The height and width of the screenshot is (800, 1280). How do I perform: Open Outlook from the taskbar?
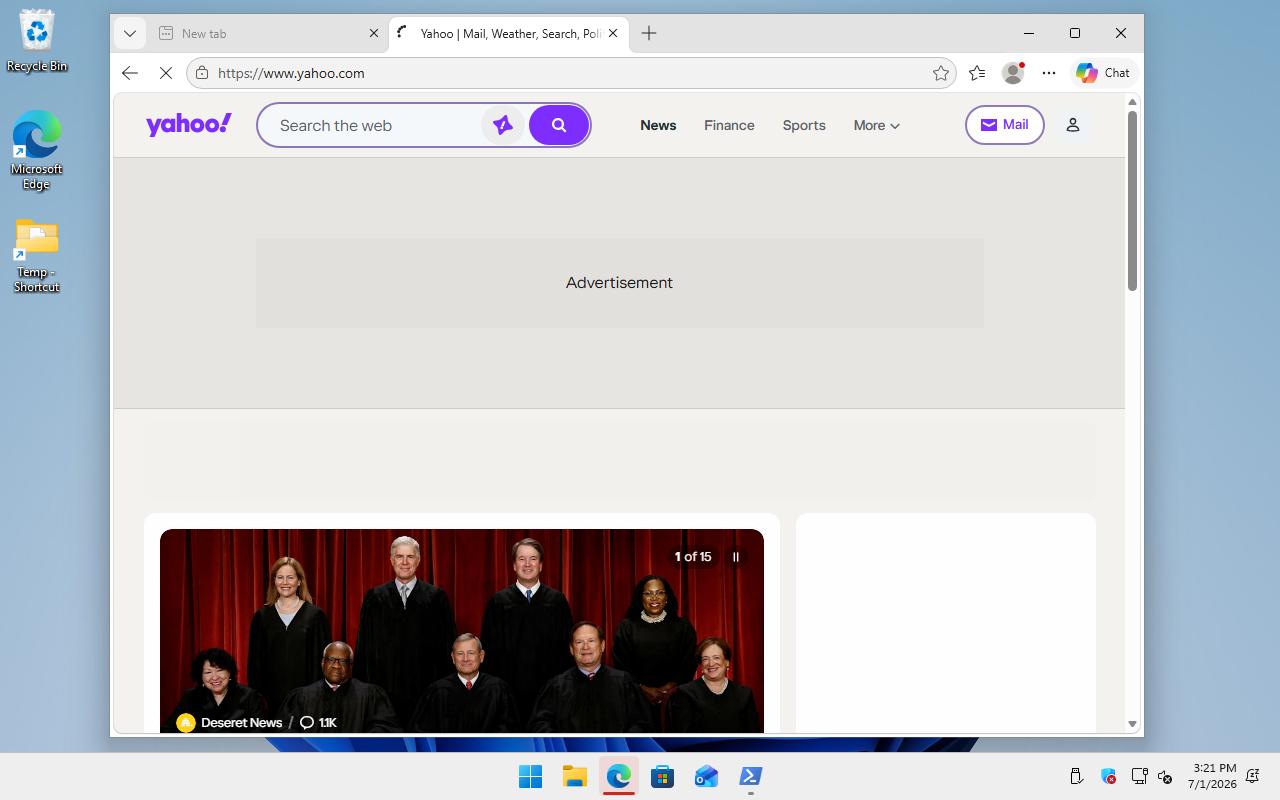click(x=707, y=776)
